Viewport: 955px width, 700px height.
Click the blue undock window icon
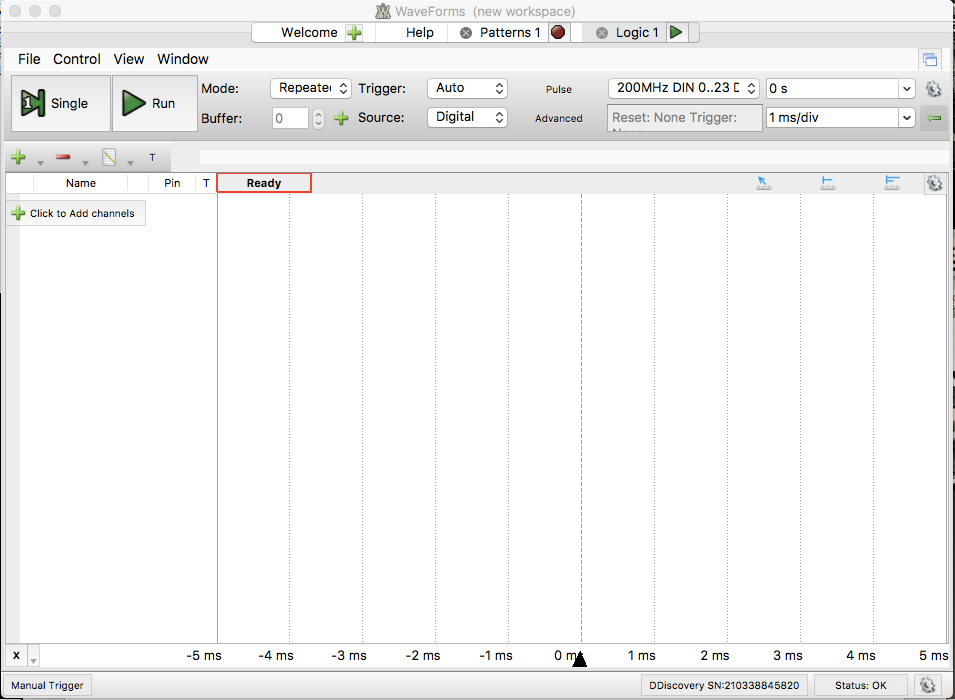(x=929, y=60)
